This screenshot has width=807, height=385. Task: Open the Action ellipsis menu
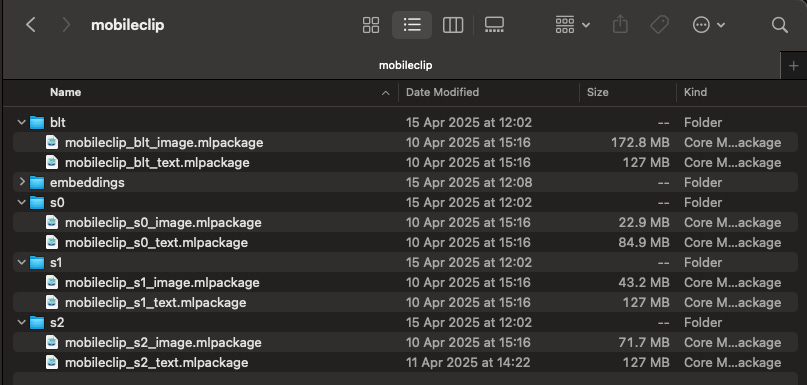(709, 25)
